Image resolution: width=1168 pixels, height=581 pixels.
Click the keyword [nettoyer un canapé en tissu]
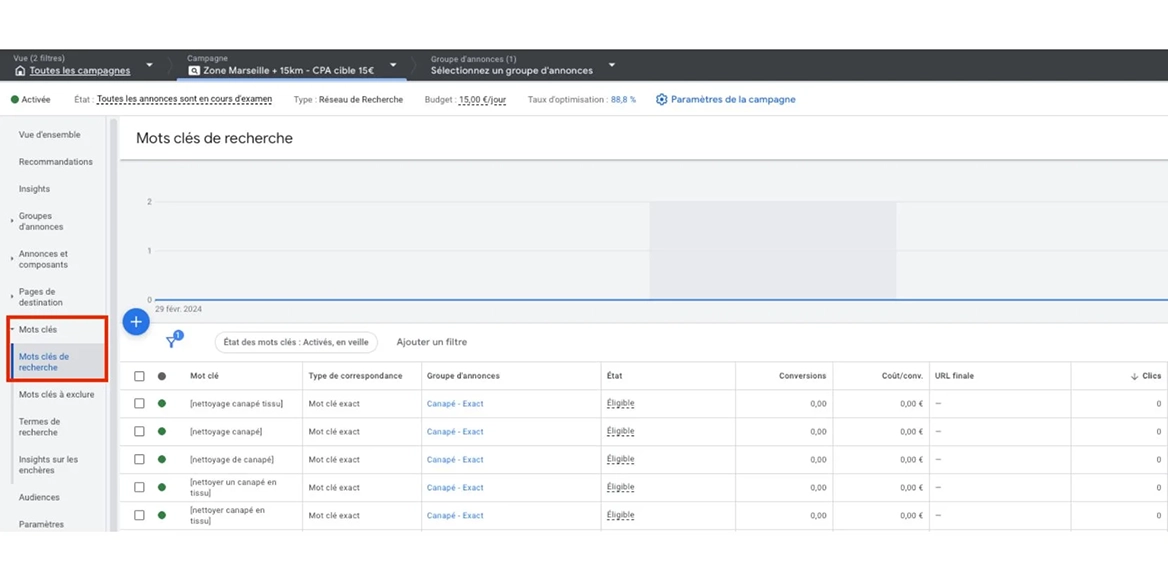coord(233,487)
